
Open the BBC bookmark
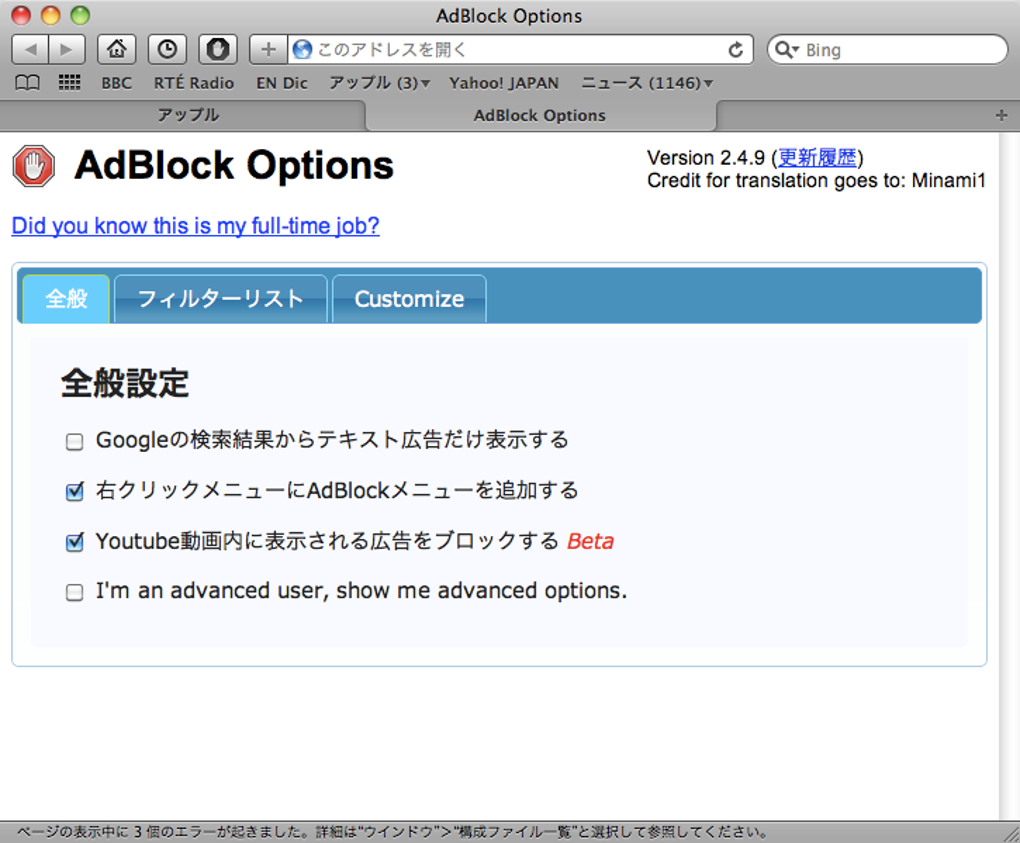pyautogui.click(x=116, y=83)
